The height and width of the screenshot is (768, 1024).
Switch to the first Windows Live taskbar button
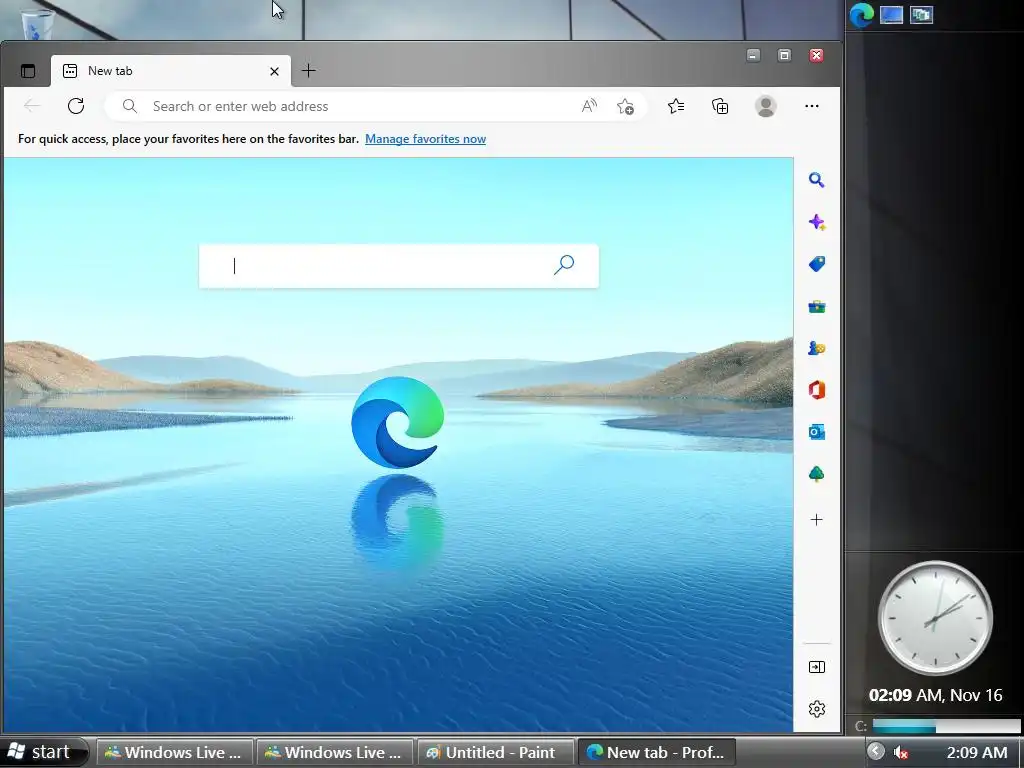pyautogui.click(x=175, y=752)
